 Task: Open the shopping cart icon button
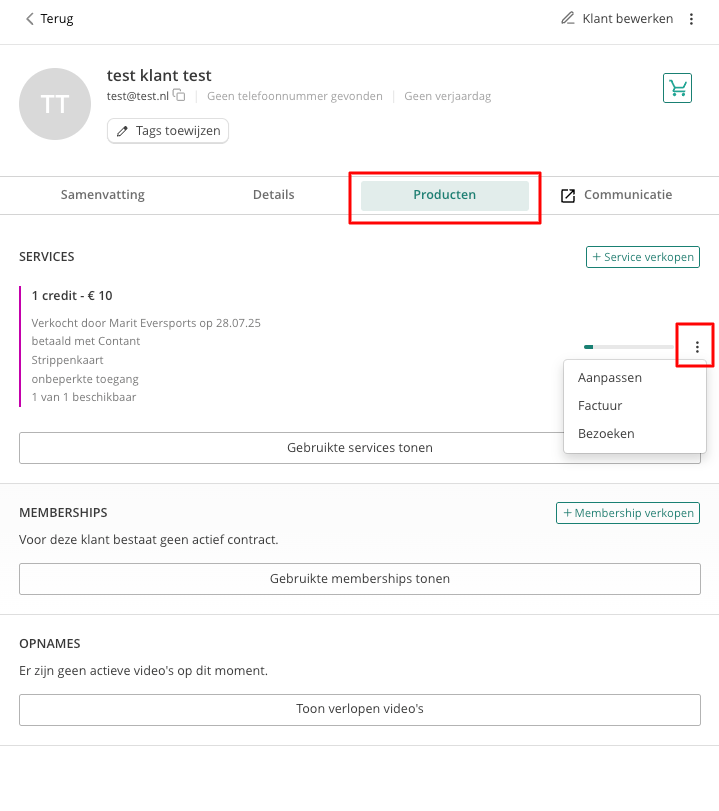pyautogui.click(x=677, y=88)
